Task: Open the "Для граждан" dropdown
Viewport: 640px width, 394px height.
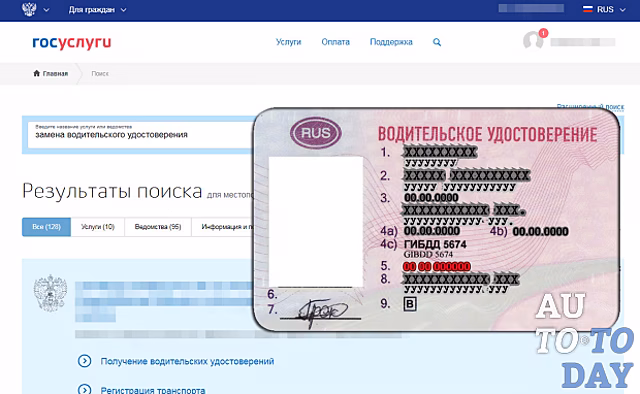Action: pos(97,9)
